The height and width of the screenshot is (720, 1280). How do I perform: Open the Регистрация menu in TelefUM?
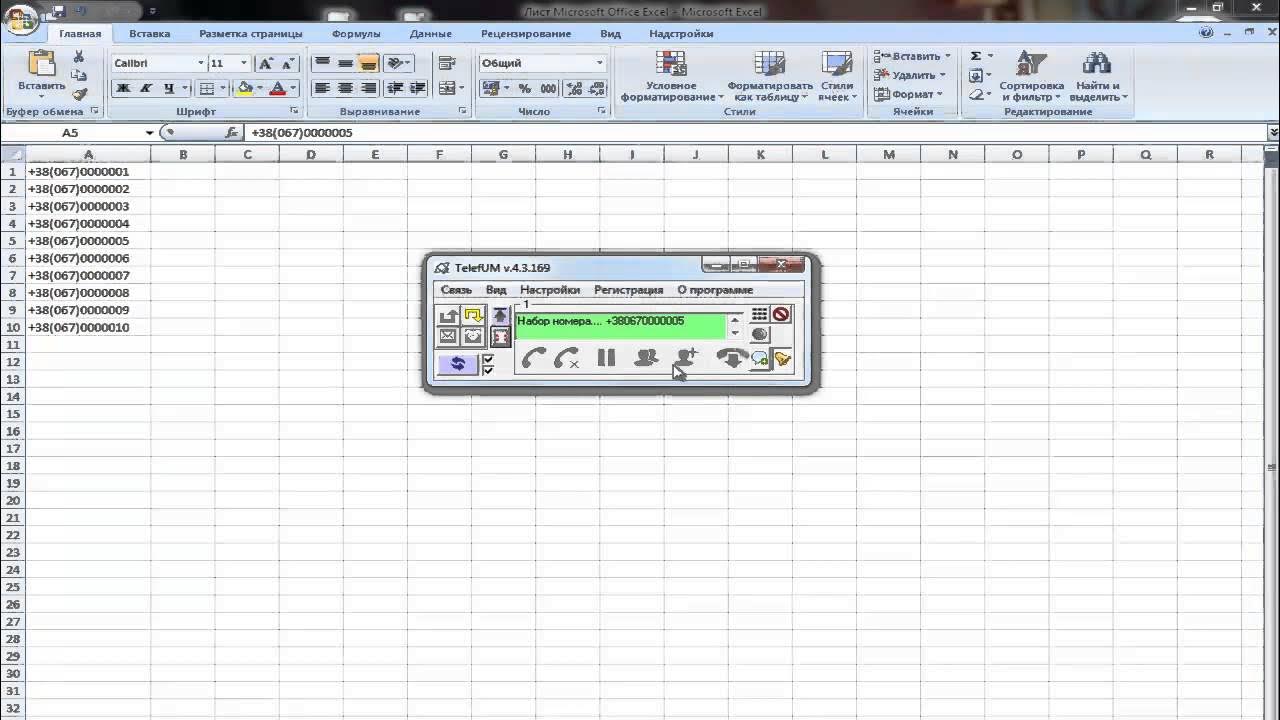click(x=628, y=290)
